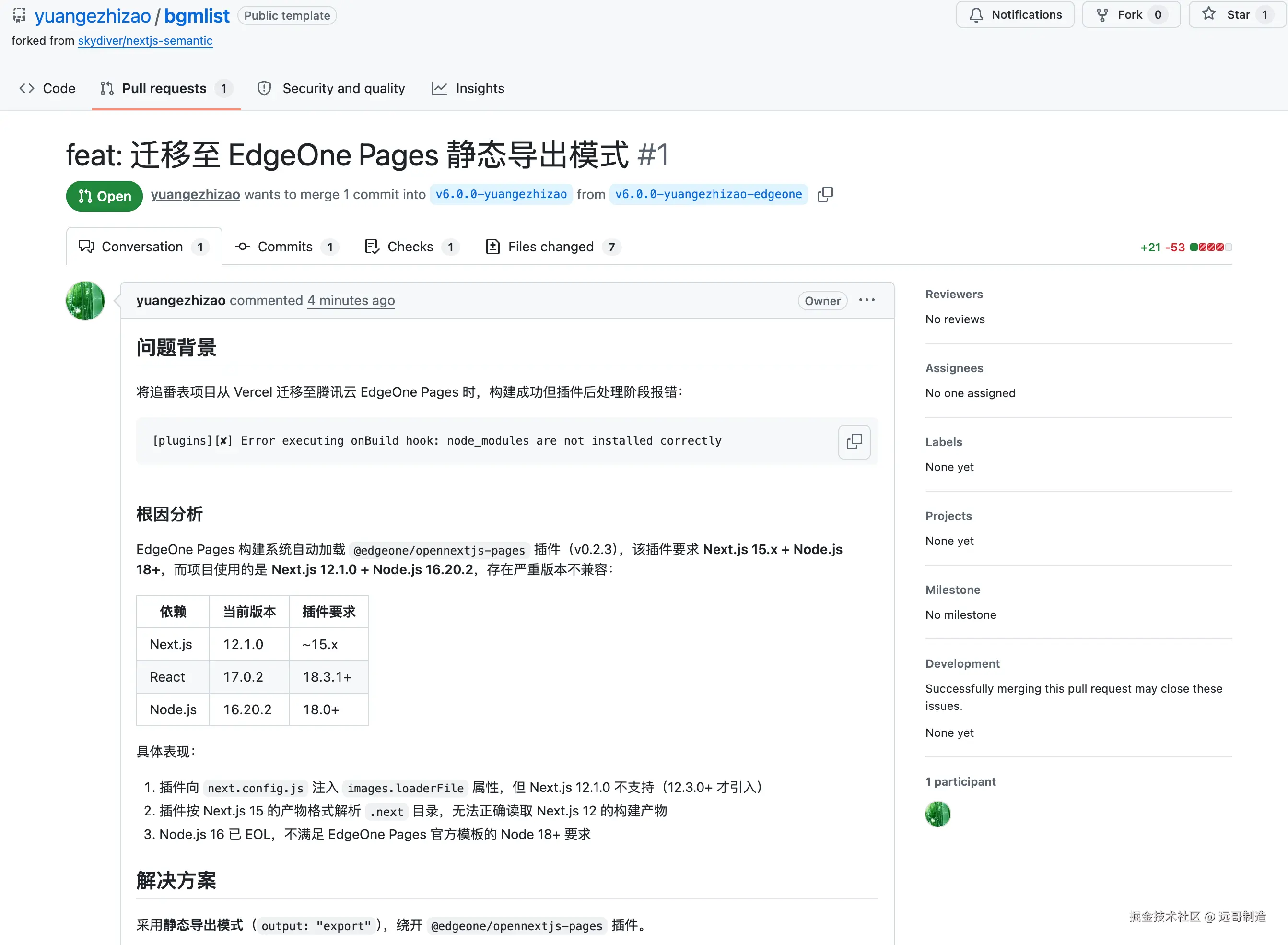Copy the error code block contents
The height and width of the screenshot is (945, 1288).
point(854,442)
